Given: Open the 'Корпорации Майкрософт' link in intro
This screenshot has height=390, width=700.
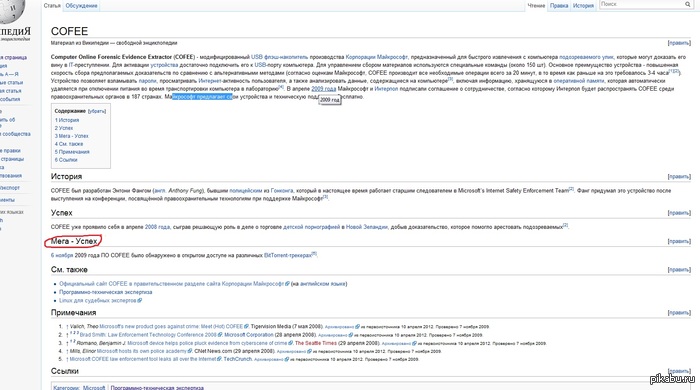Looking at the screenshot, I should pyautogui.click(x=377, y=57).
